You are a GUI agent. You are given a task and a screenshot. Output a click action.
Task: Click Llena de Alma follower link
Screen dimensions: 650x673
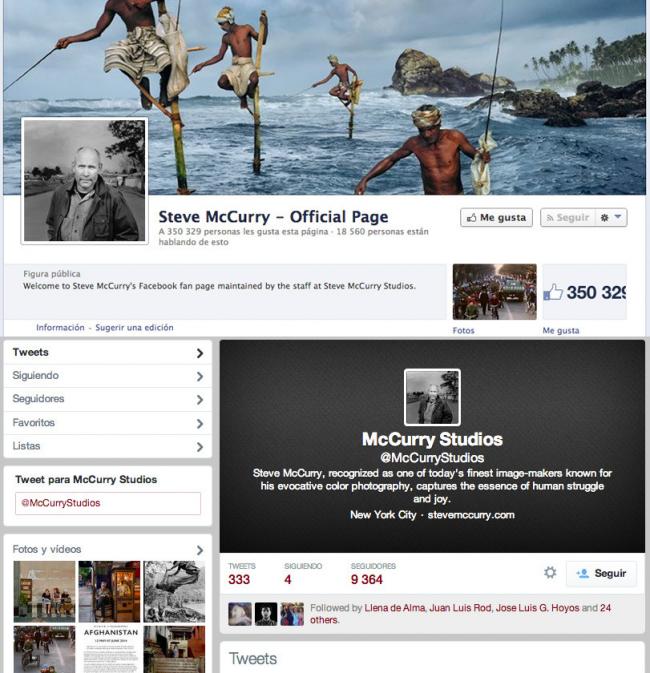pos(395,608)
